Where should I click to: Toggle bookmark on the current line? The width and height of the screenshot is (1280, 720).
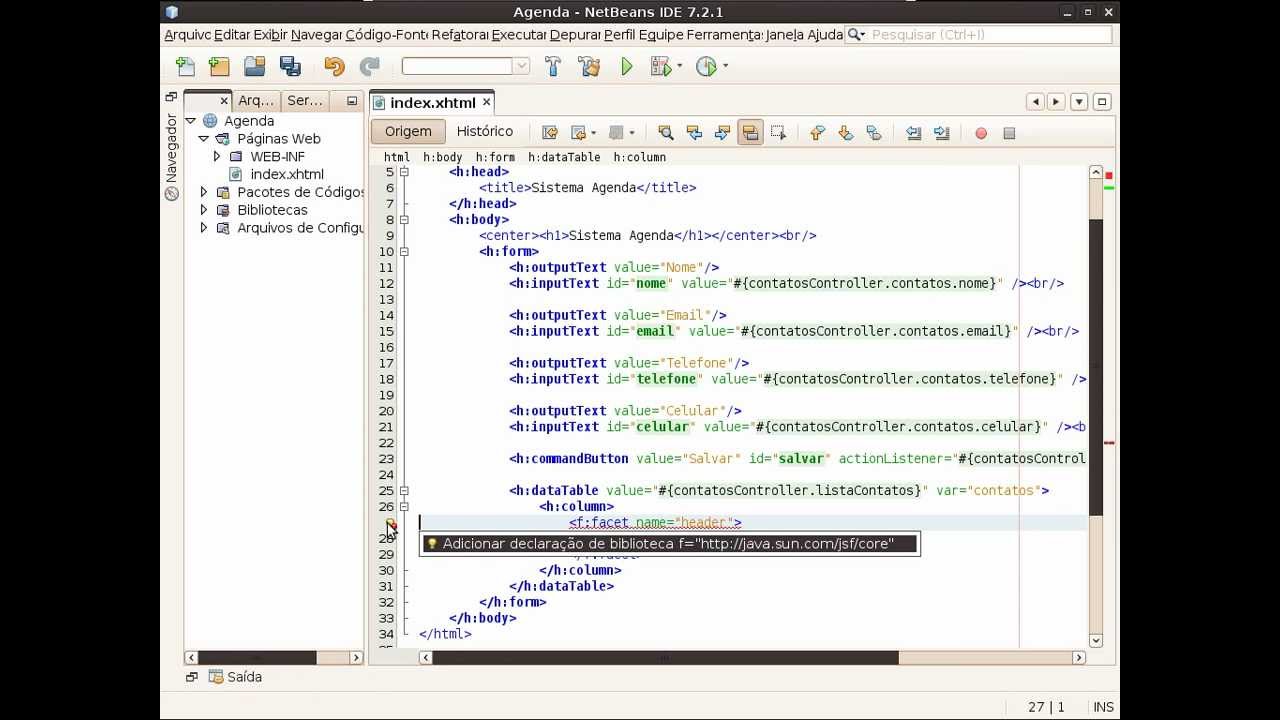pyautogui.click(x=873, y=132)
